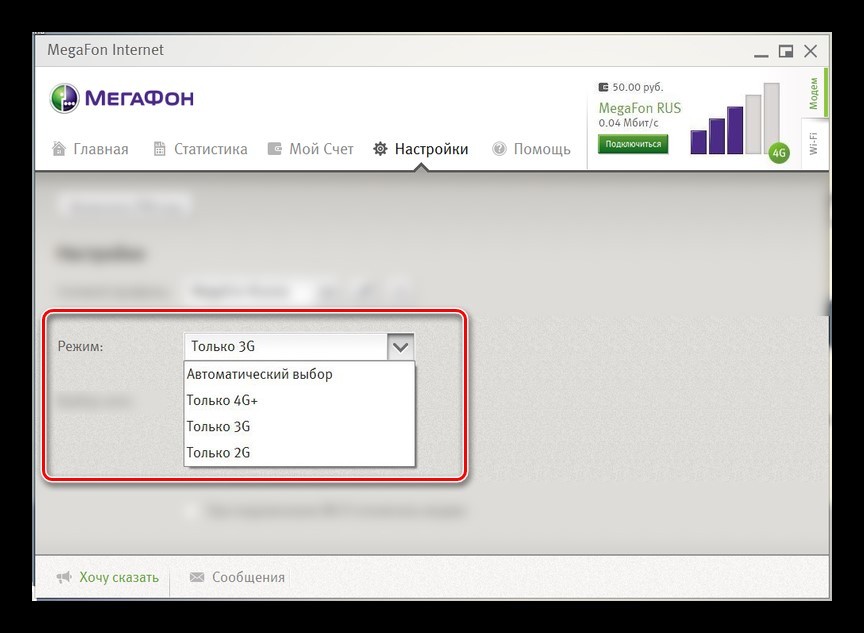Select the Модем side tab

(x=814, y=93)
